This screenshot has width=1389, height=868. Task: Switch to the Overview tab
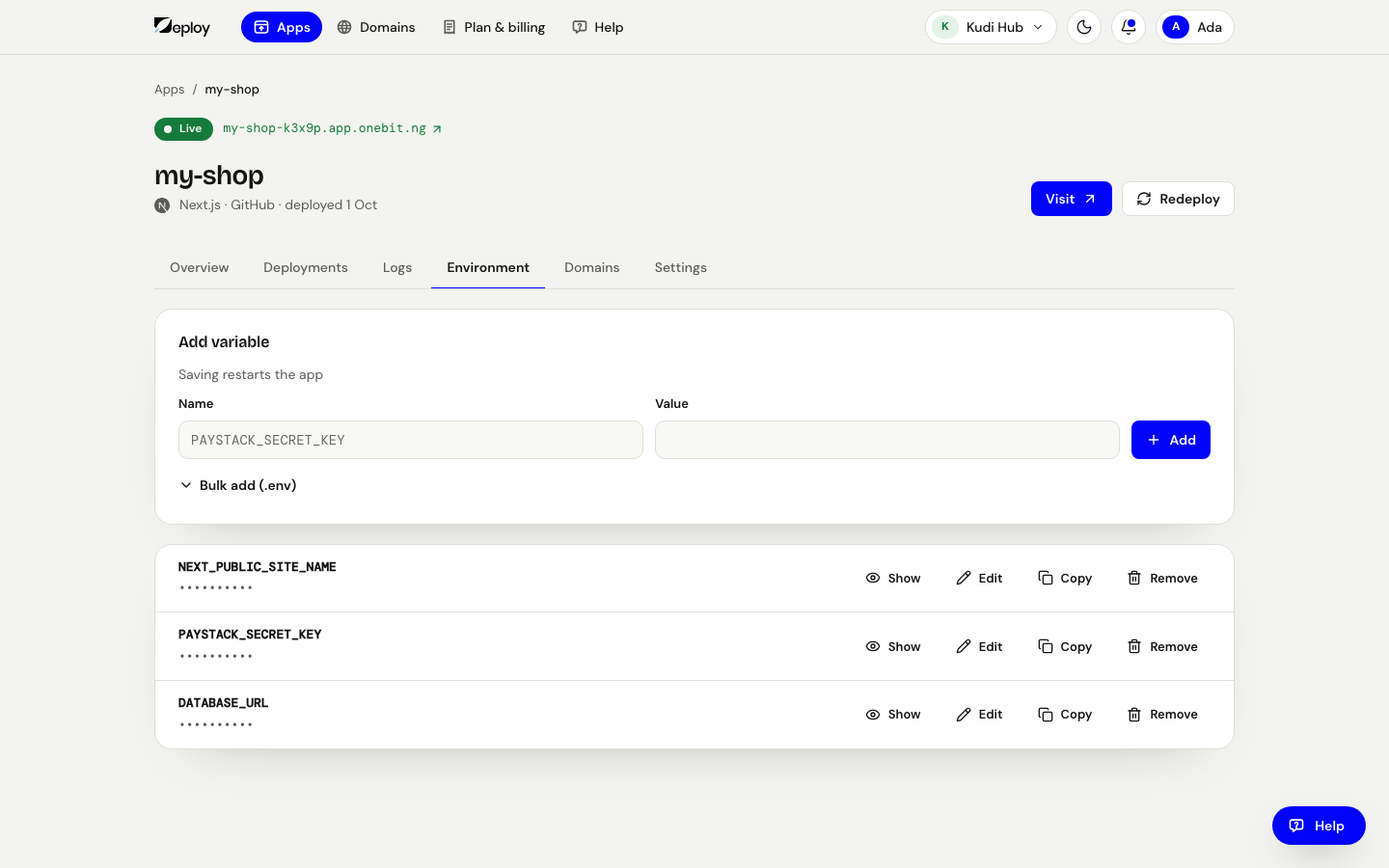click(x=200, y=267)
